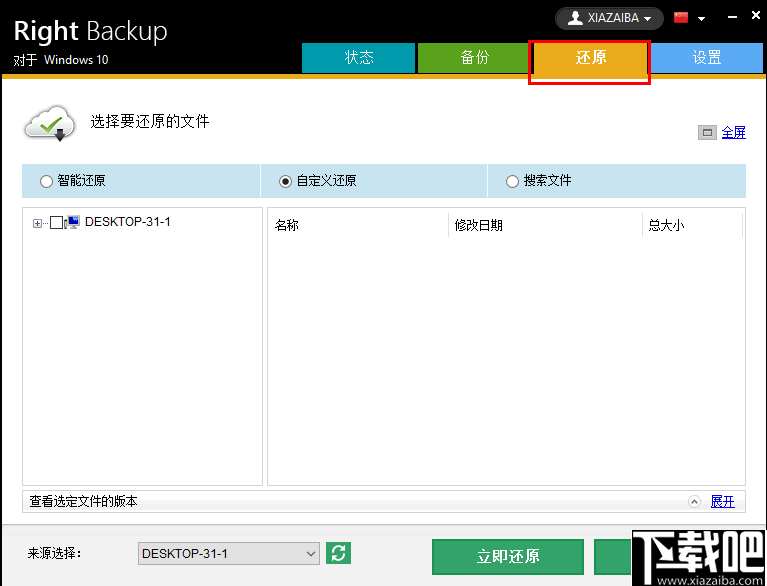Click the green refresh source button

click(x=338, y=553)
